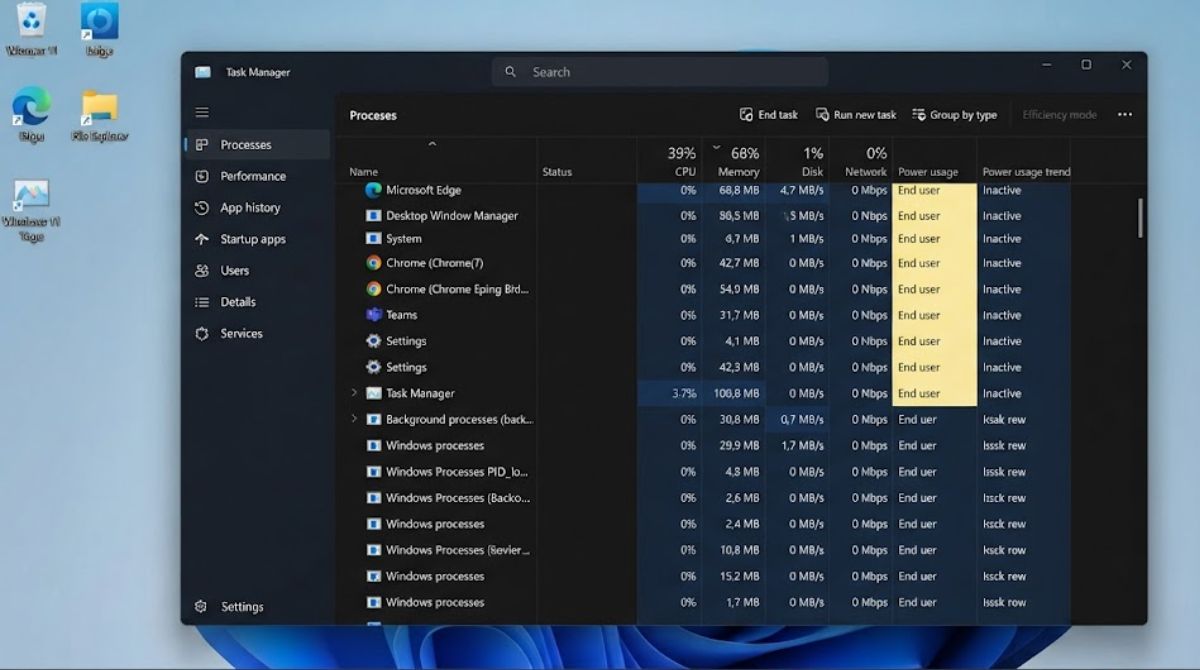This screenshot has width=1200, height=670.
Task: Expand the Background processes group
Action: click(354, 419)
